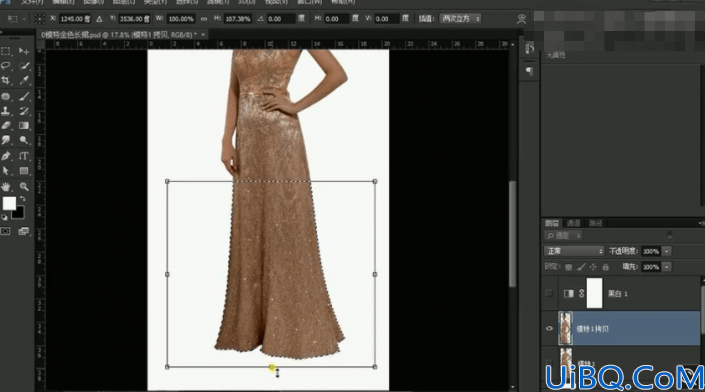Click the mask link on 黑白 1 layer
This screenshot has height=392, width=705.
tap(581, 294)
